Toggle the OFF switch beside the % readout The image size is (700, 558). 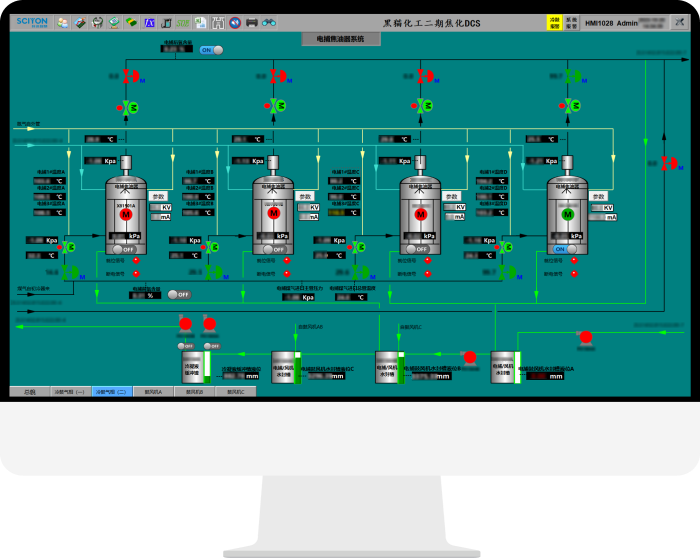pyautogui.click(x=178, y=294)
